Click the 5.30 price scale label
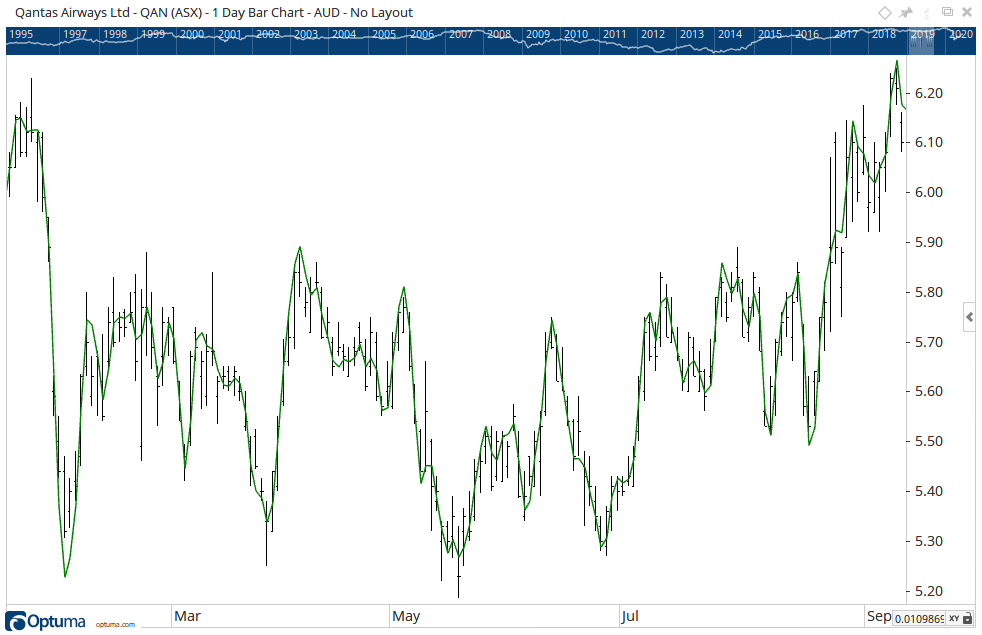Image resolution: width=982 pixels, height=635 pixels. pyautogui.click(x=929, y=541)
